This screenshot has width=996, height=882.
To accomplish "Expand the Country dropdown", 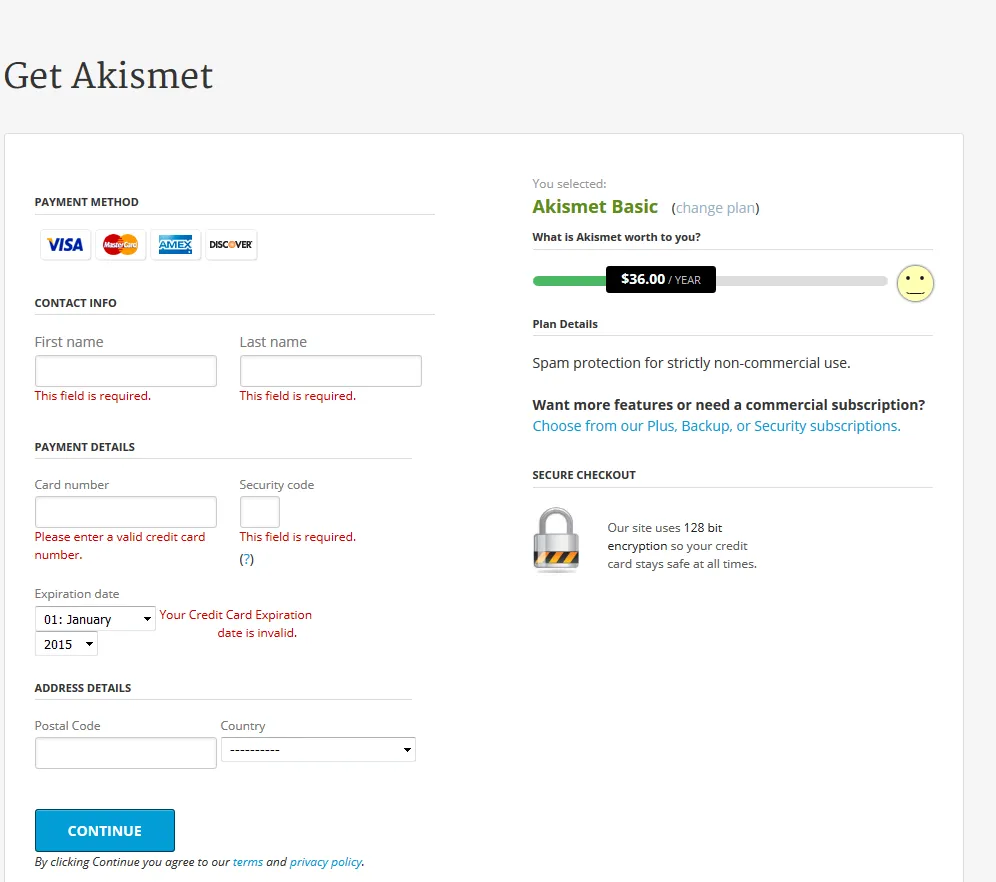I will point(318,750).
